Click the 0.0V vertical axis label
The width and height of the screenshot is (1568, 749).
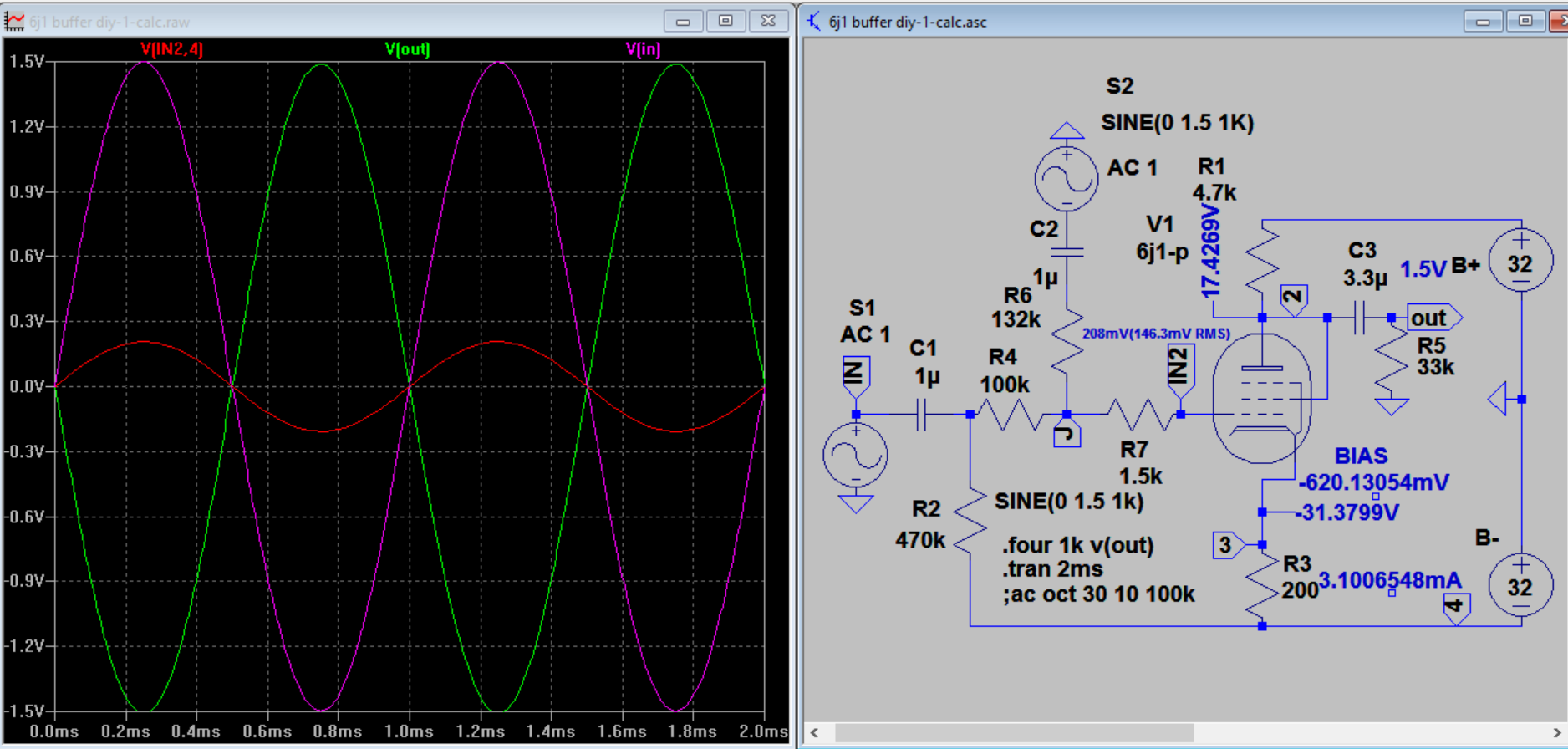pos(27,387)
